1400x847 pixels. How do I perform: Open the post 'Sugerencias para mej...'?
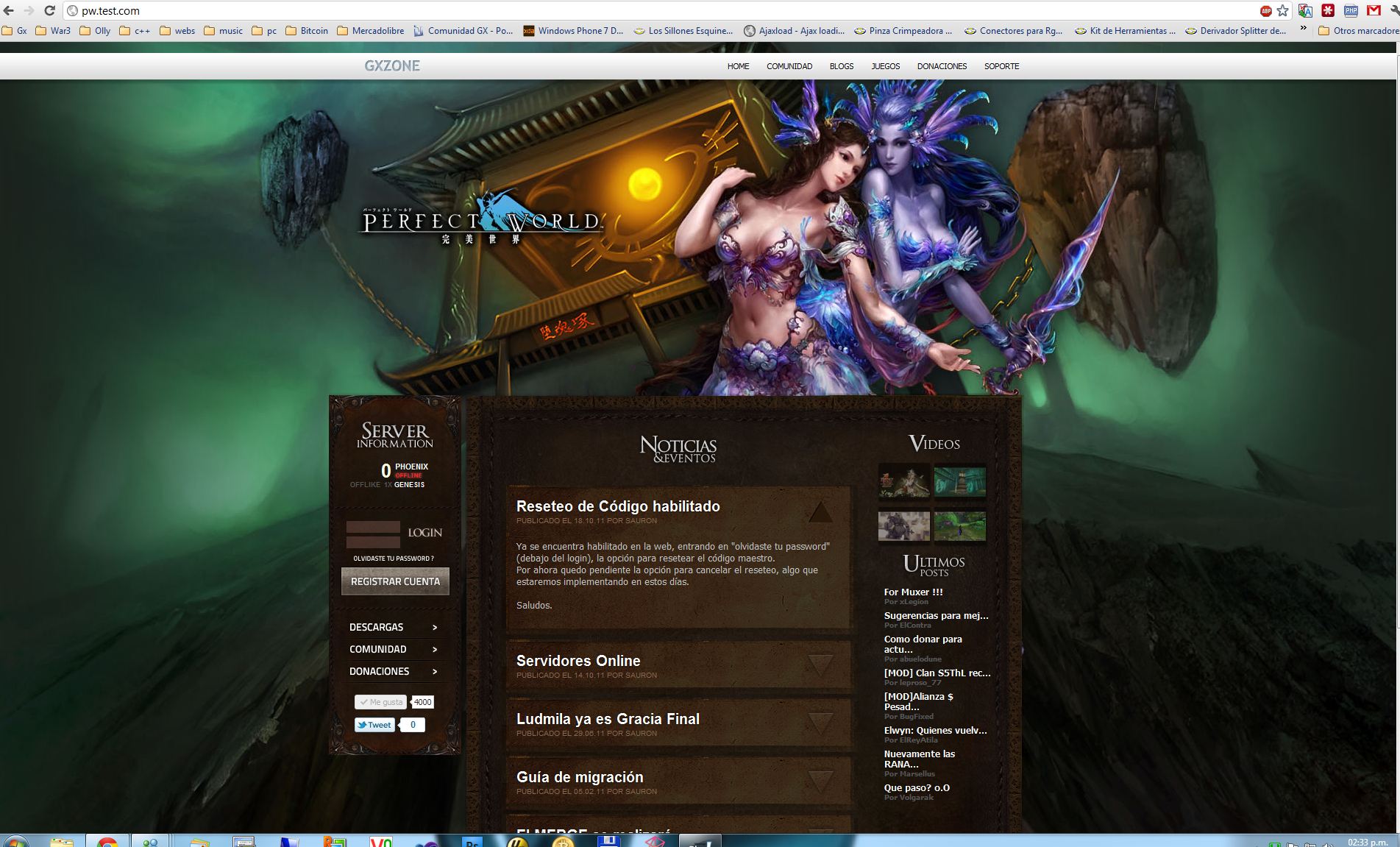click(x=936, y=615)
